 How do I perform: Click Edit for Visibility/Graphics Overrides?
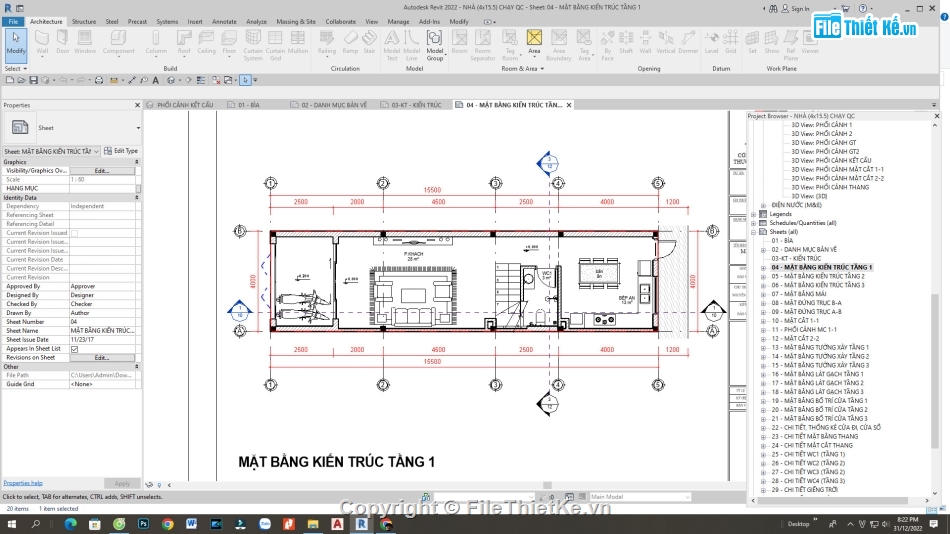click(102, 171)
